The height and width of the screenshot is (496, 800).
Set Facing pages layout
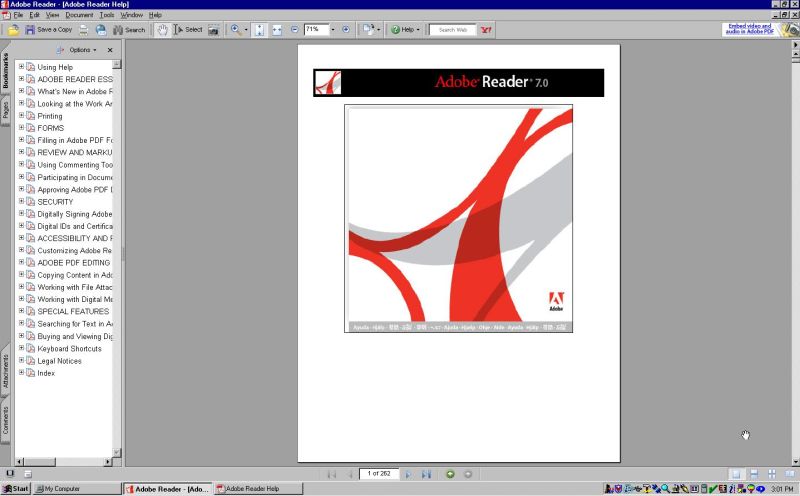(x=790, y=474)
